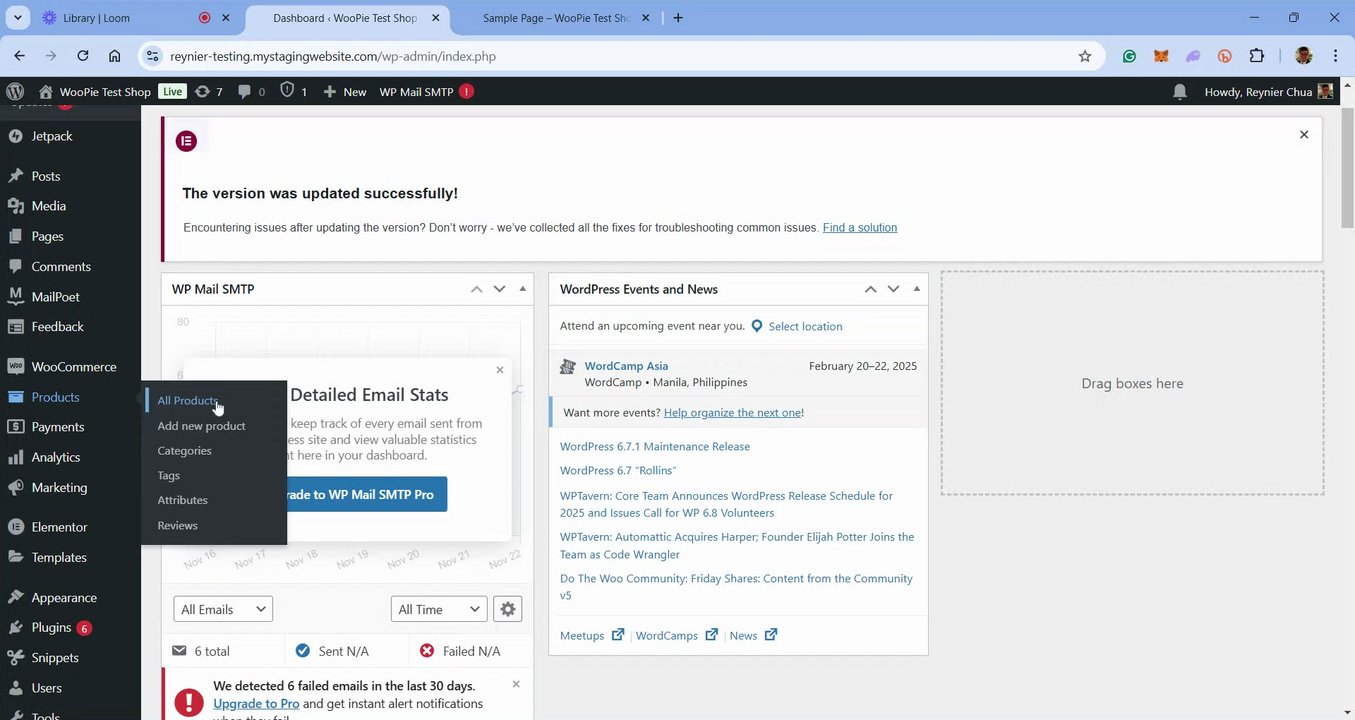Open the WordCamp Asia link
The image size is (1355, 720).
626,366
